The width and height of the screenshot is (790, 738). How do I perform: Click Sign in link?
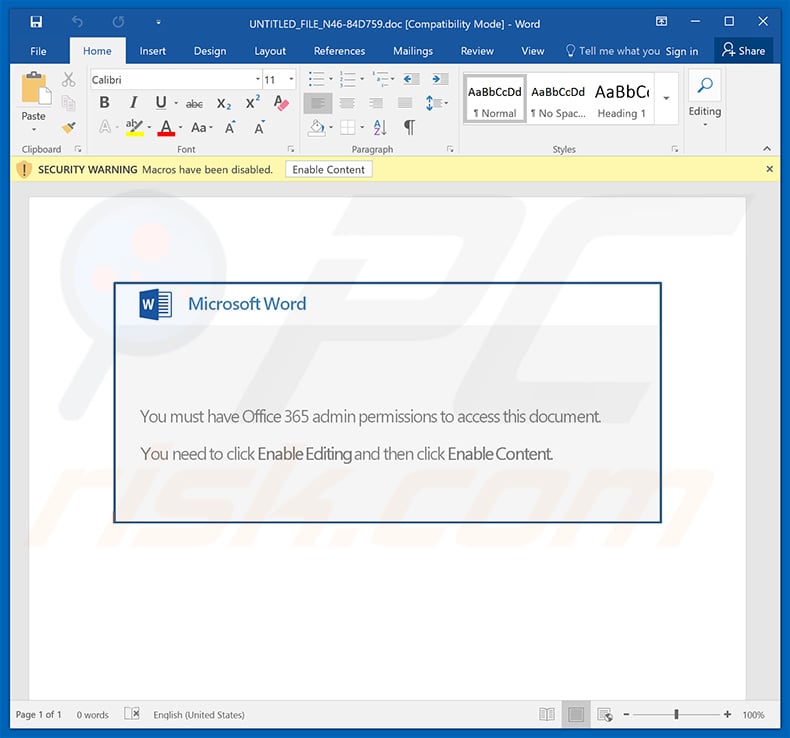682,51
